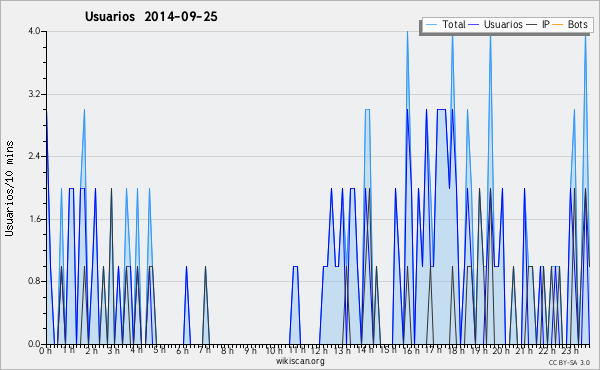Click the 9 h x-axis label

250,351
